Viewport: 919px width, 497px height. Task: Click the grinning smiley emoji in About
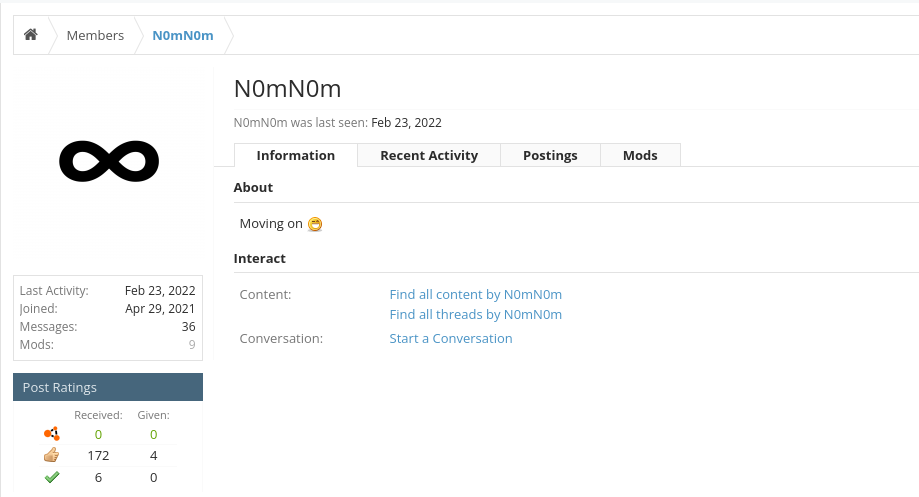315,224
